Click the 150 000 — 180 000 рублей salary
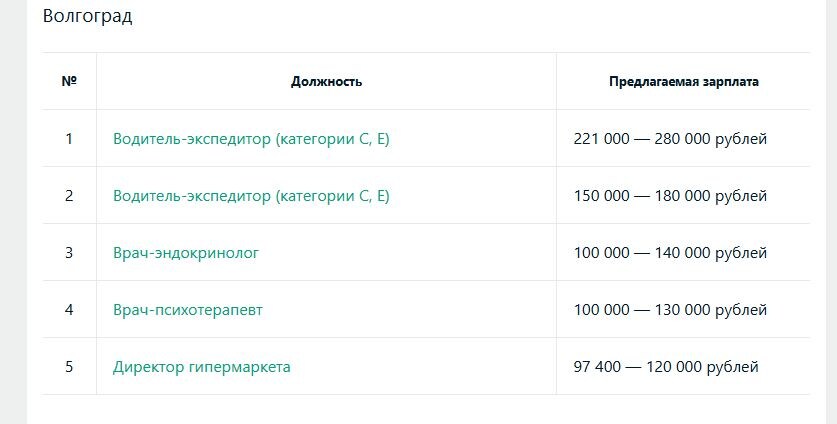Screen dimensions: 837x424 pos(670,196)
